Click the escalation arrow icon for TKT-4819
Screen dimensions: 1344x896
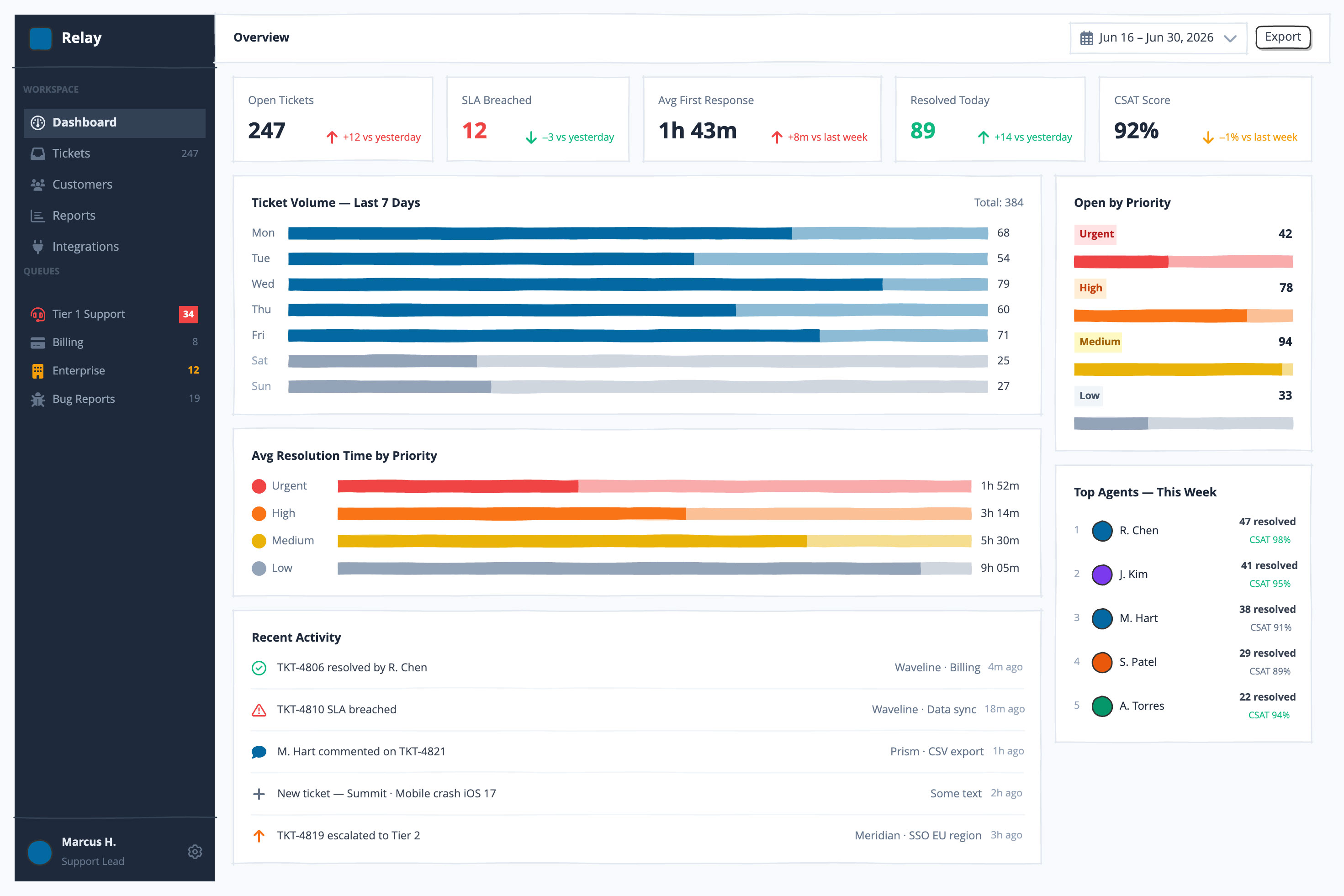[259, 835]
